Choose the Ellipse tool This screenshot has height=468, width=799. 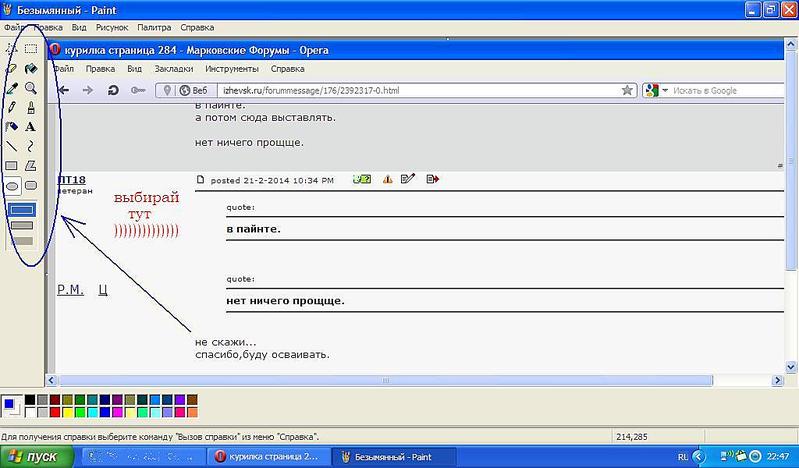coord(12,186)
